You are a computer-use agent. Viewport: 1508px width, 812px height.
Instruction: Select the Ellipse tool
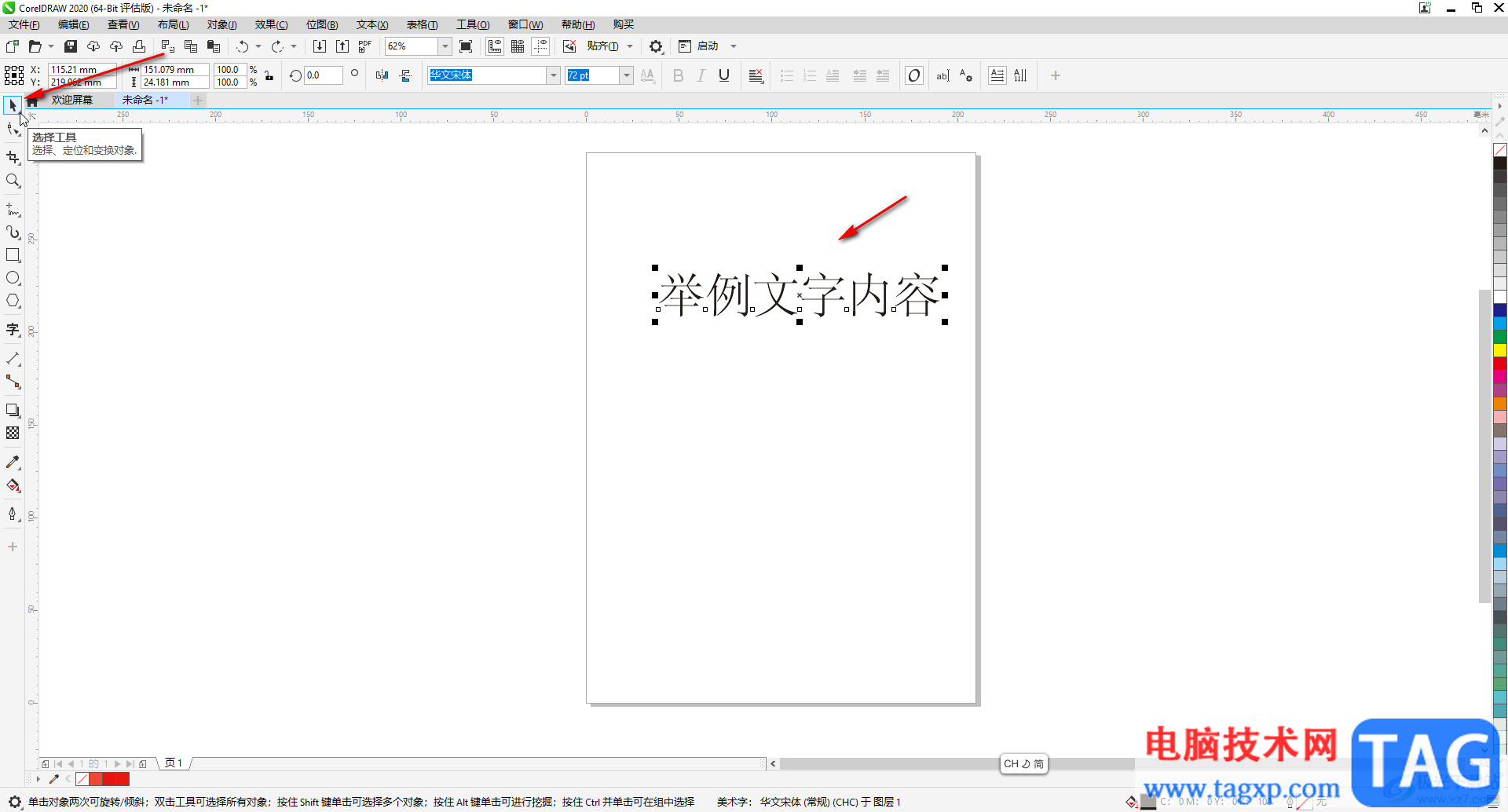(13, 278)
